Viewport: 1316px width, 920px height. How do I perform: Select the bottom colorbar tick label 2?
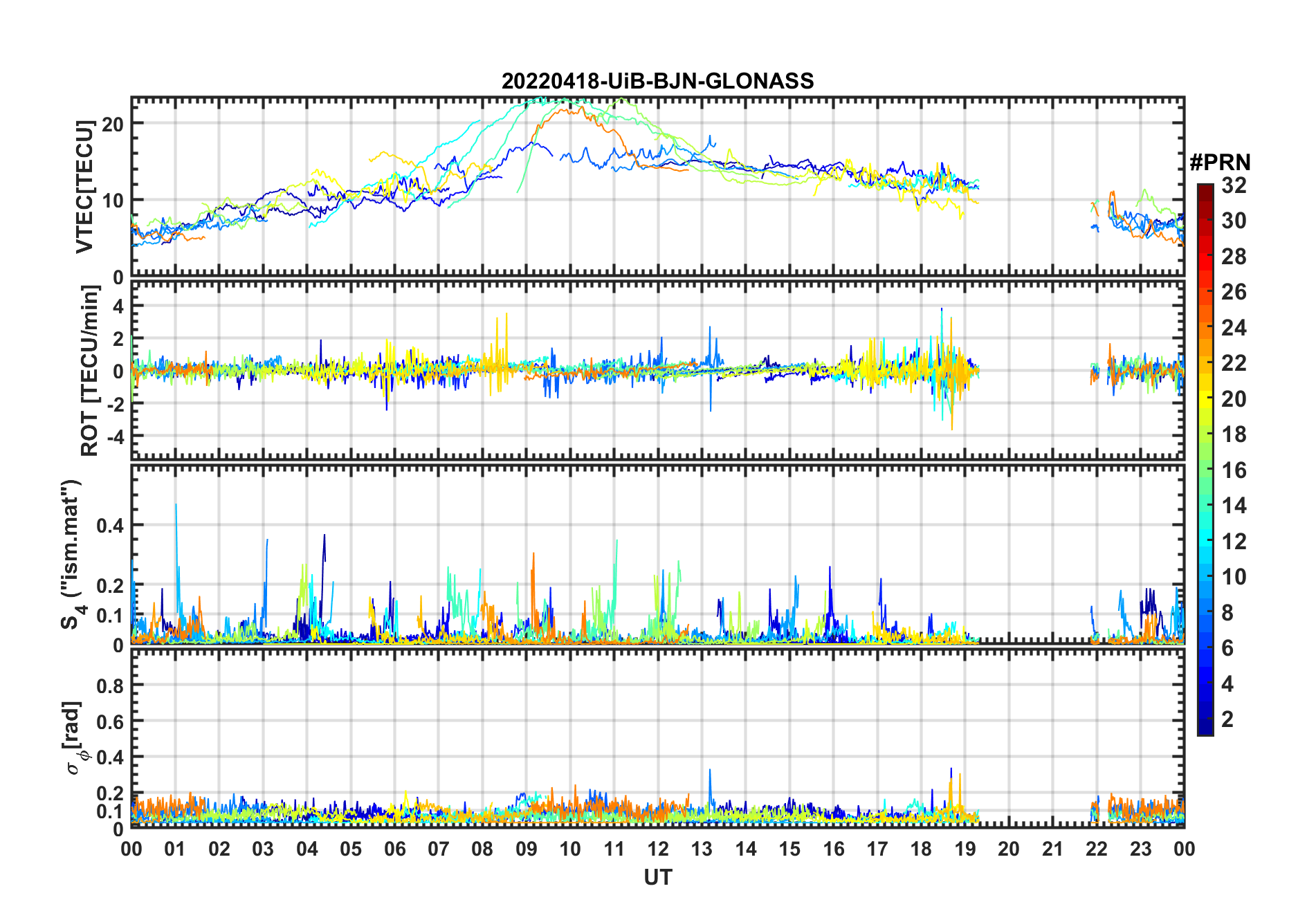pyautogui.click(x=1228, y=719)
